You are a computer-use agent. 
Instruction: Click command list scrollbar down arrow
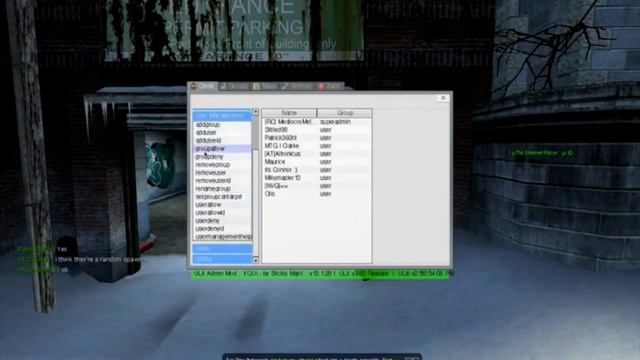(256, 260)
